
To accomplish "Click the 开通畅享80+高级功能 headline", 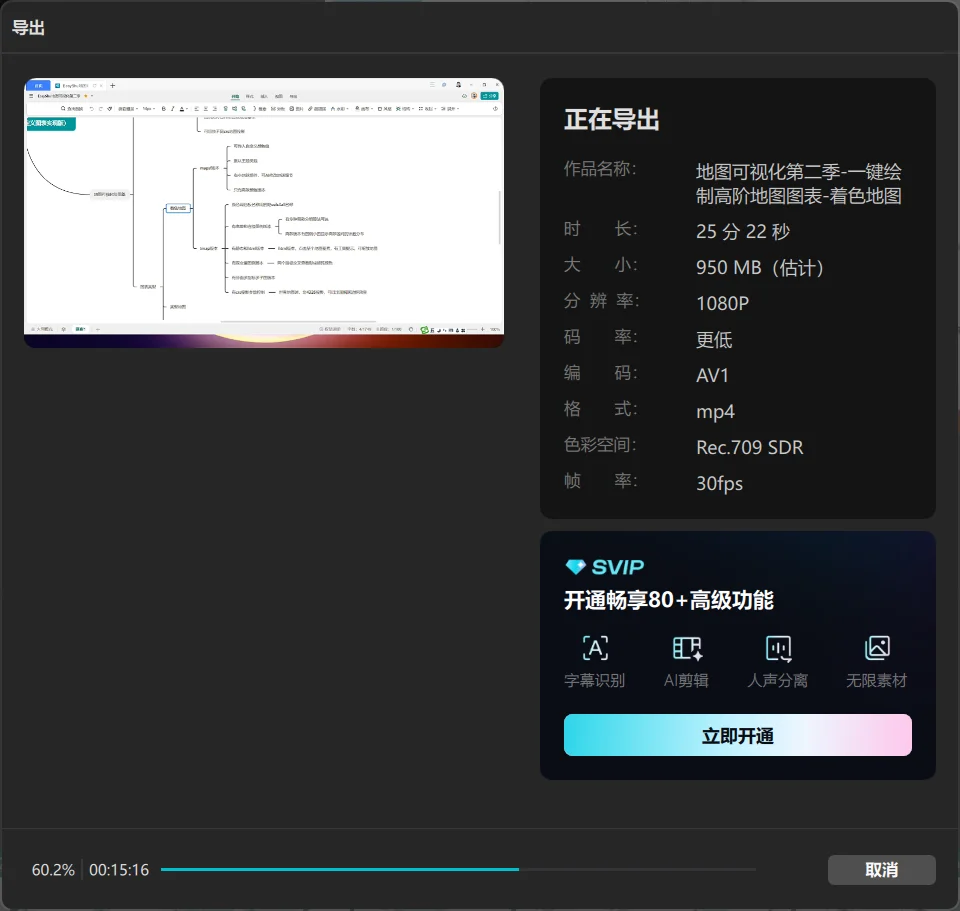I will click(x=669, y=600).
